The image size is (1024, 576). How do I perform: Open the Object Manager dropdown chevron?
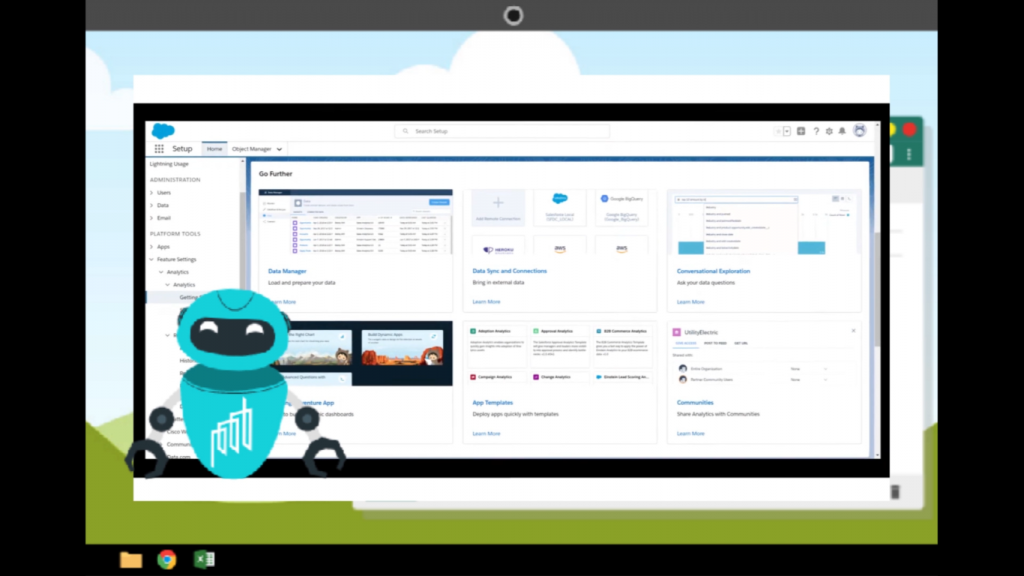click(x=280, y=150)
